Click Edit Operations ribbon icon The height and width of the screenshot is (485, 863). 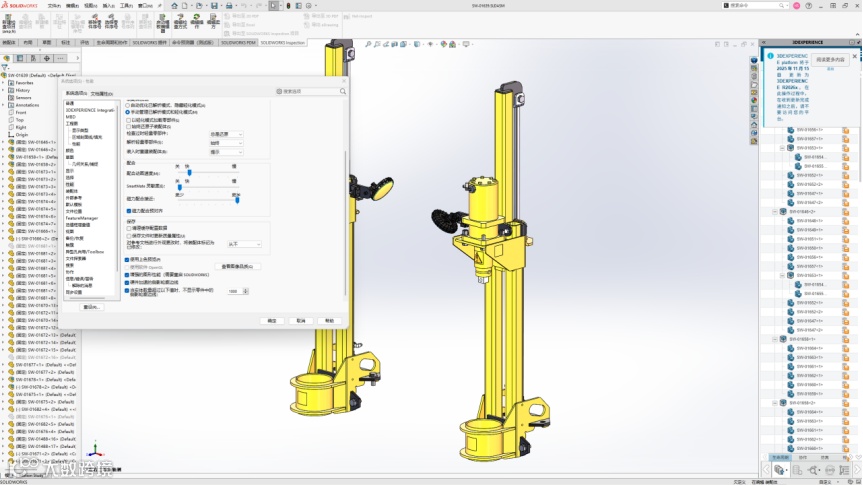tap(196, 21)
